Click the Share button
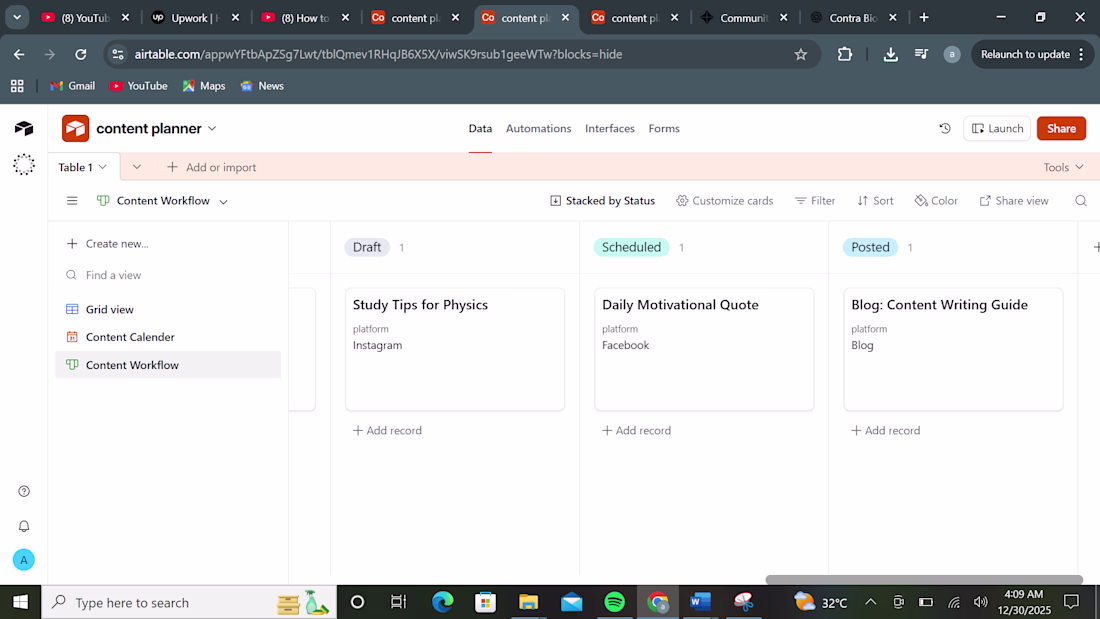Screen dimensions: 1100x619 click(1061, 128)
